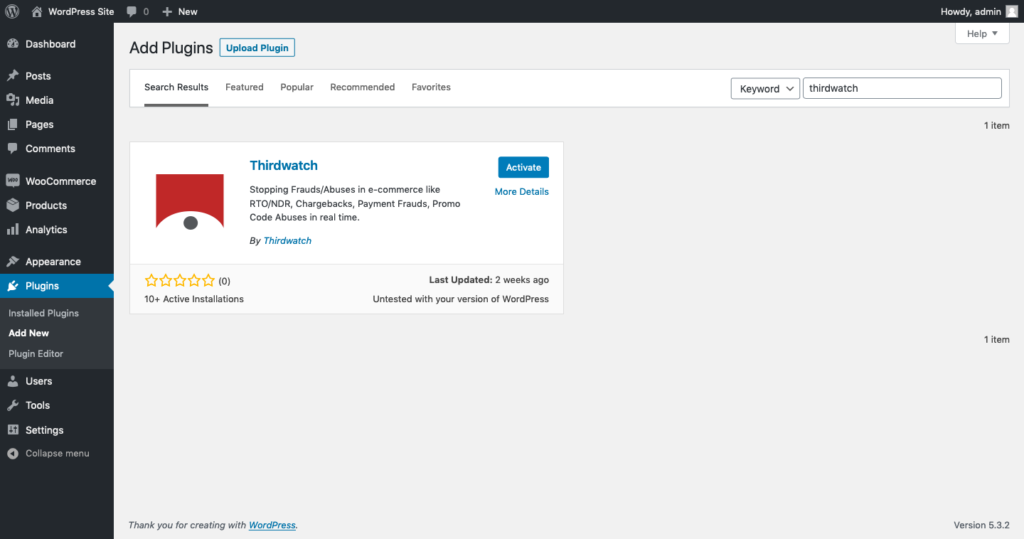Click the Howdy, admin account text
1024x539 pixels.
point(970,11)
